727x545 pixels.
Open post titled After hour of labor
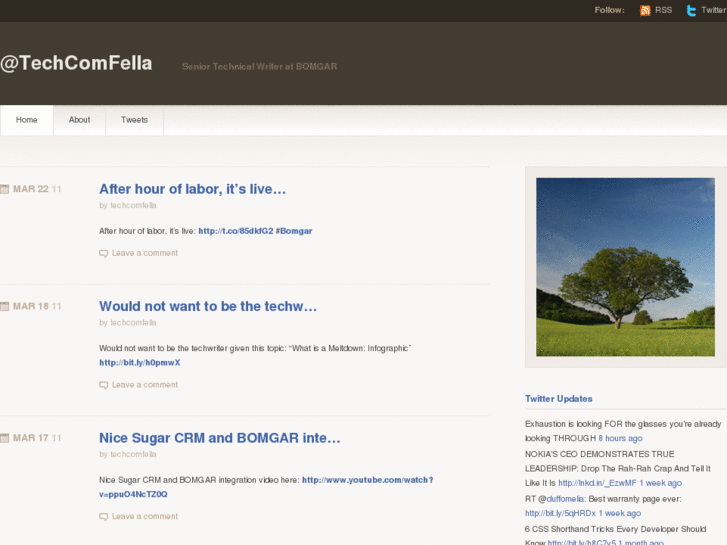point(192,189)
